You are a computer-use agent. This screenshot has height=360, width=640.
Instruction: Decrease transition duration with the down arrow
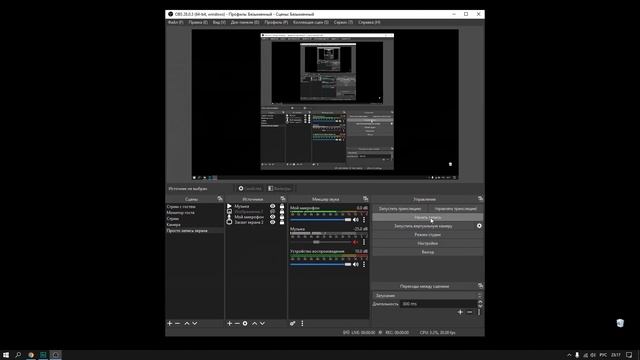tap(480, 305)
